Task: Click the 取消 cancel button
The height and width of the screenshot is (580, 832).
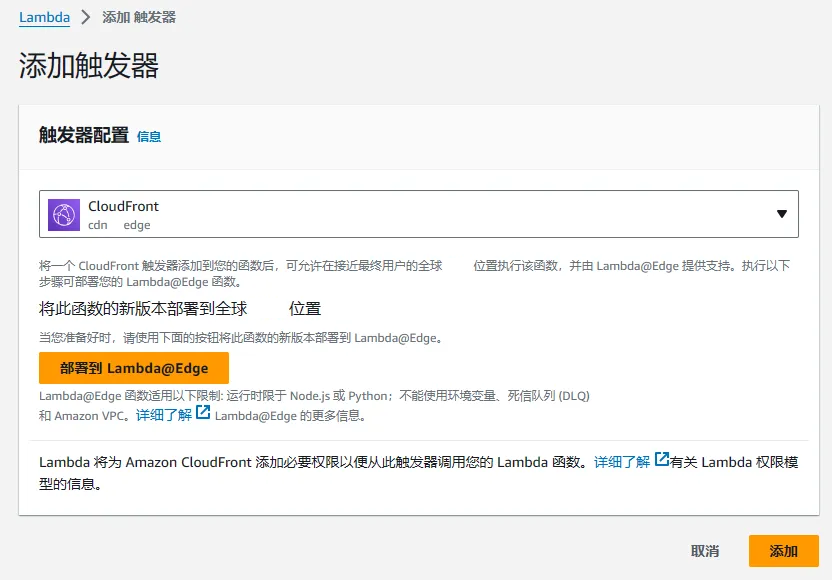Action: [x=705, y=551]
